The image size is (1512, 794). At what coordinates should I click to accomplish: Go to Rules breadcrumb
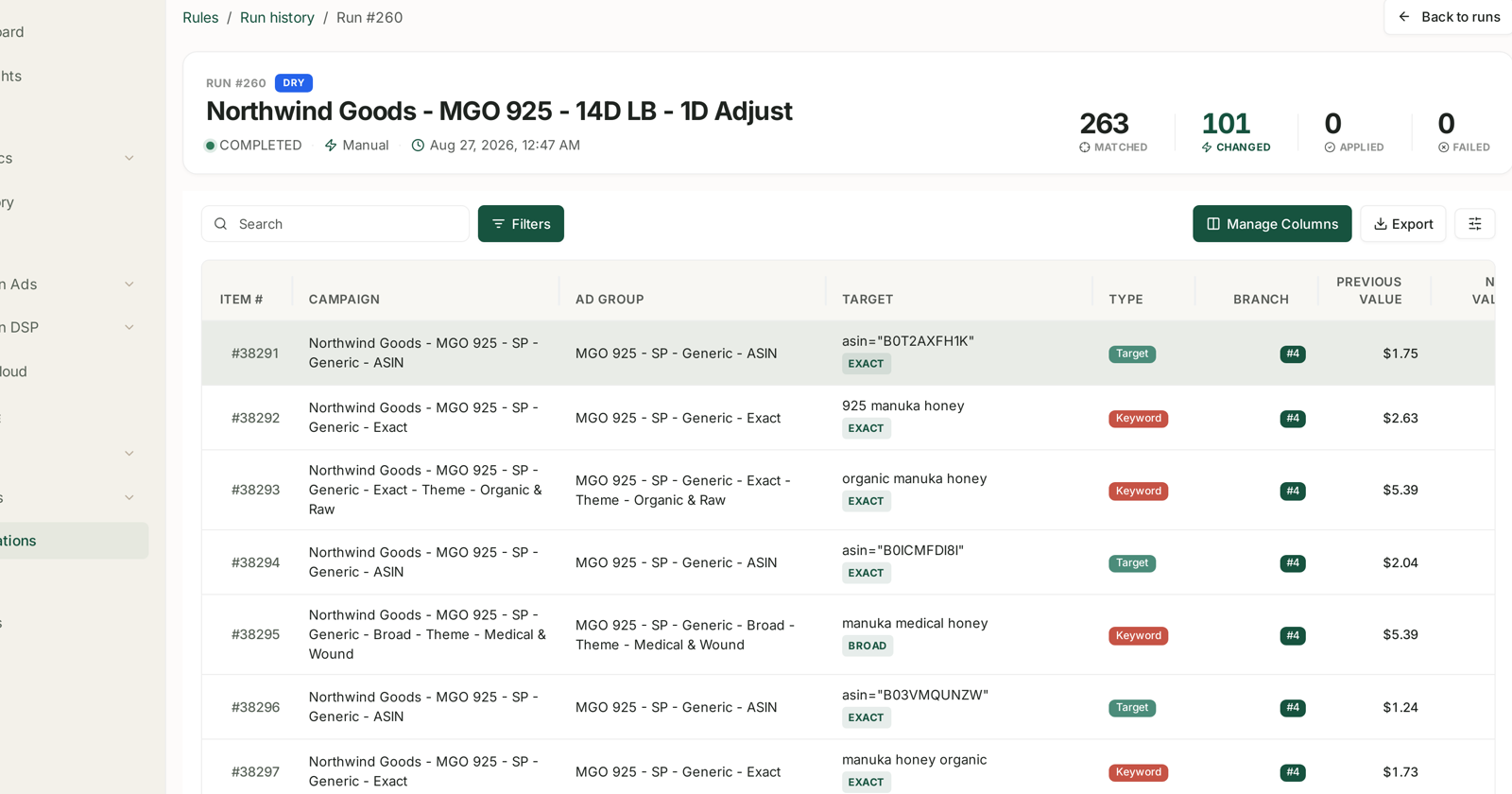click(x=200, y=18)
